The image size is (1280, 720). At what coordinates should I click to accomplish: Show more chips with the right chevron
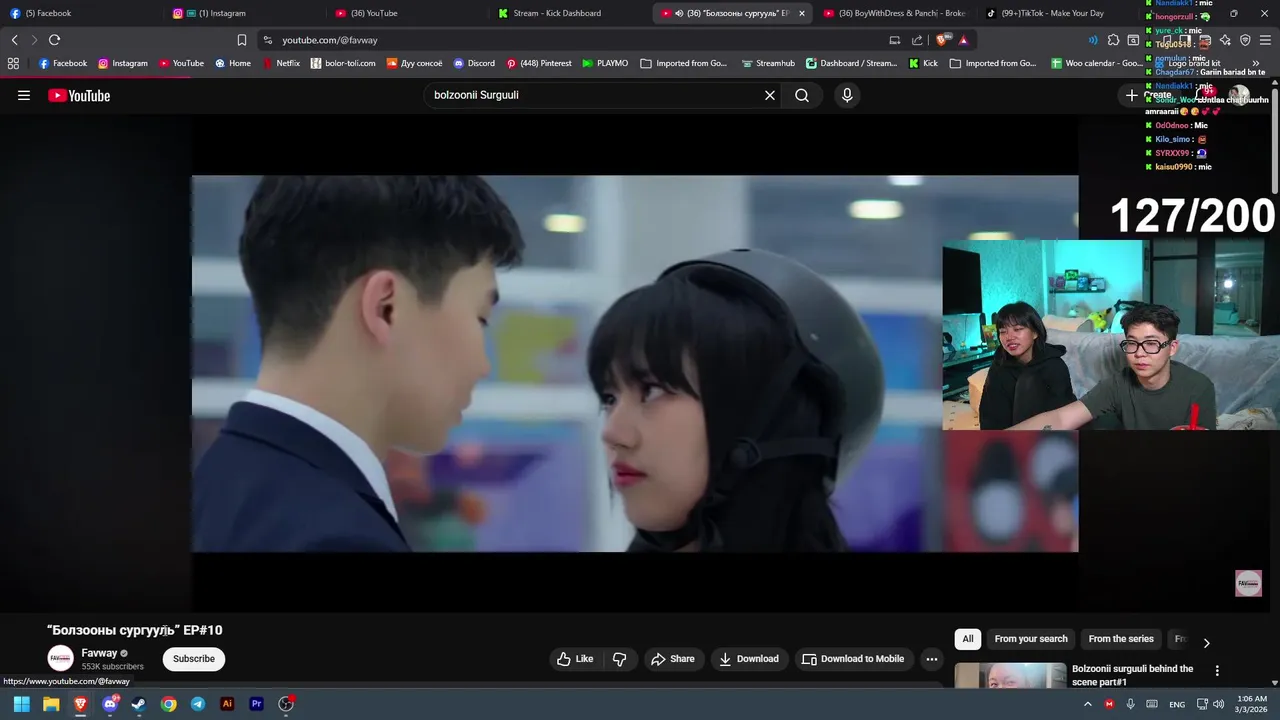pos(1206,643)
